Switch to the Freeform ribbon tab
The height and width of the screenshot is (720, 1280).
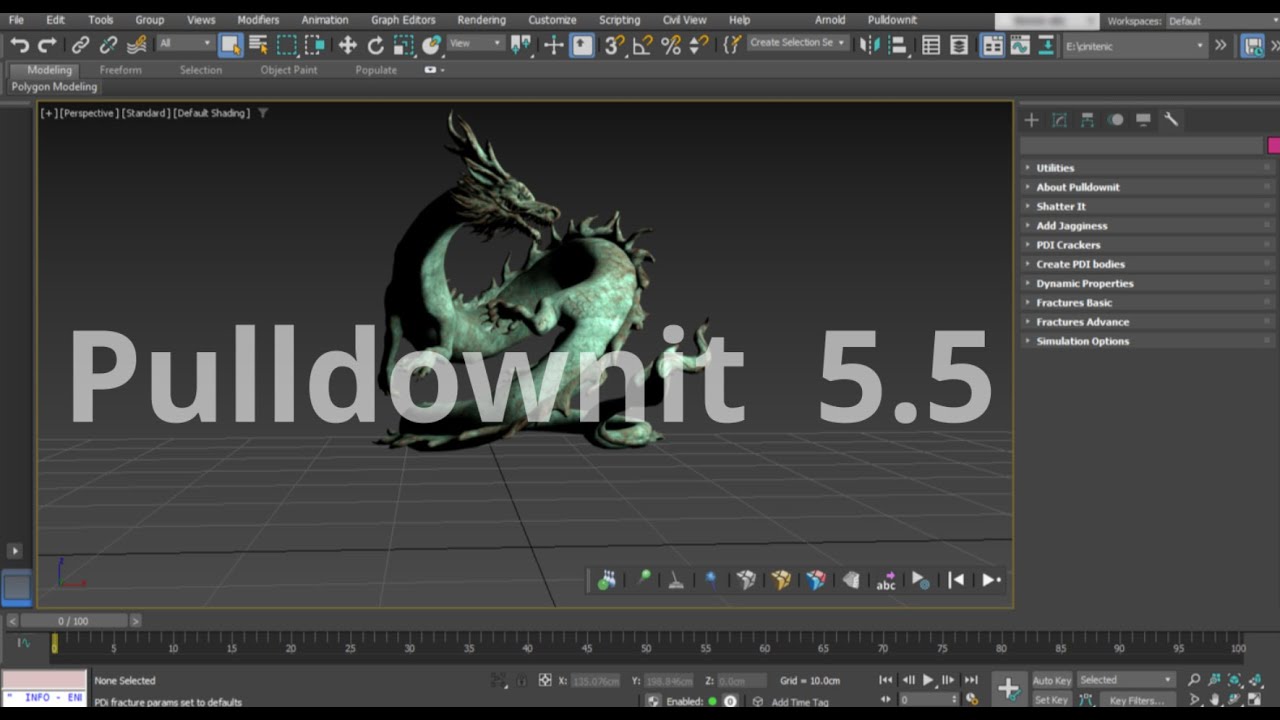click(x=120, y=70)
